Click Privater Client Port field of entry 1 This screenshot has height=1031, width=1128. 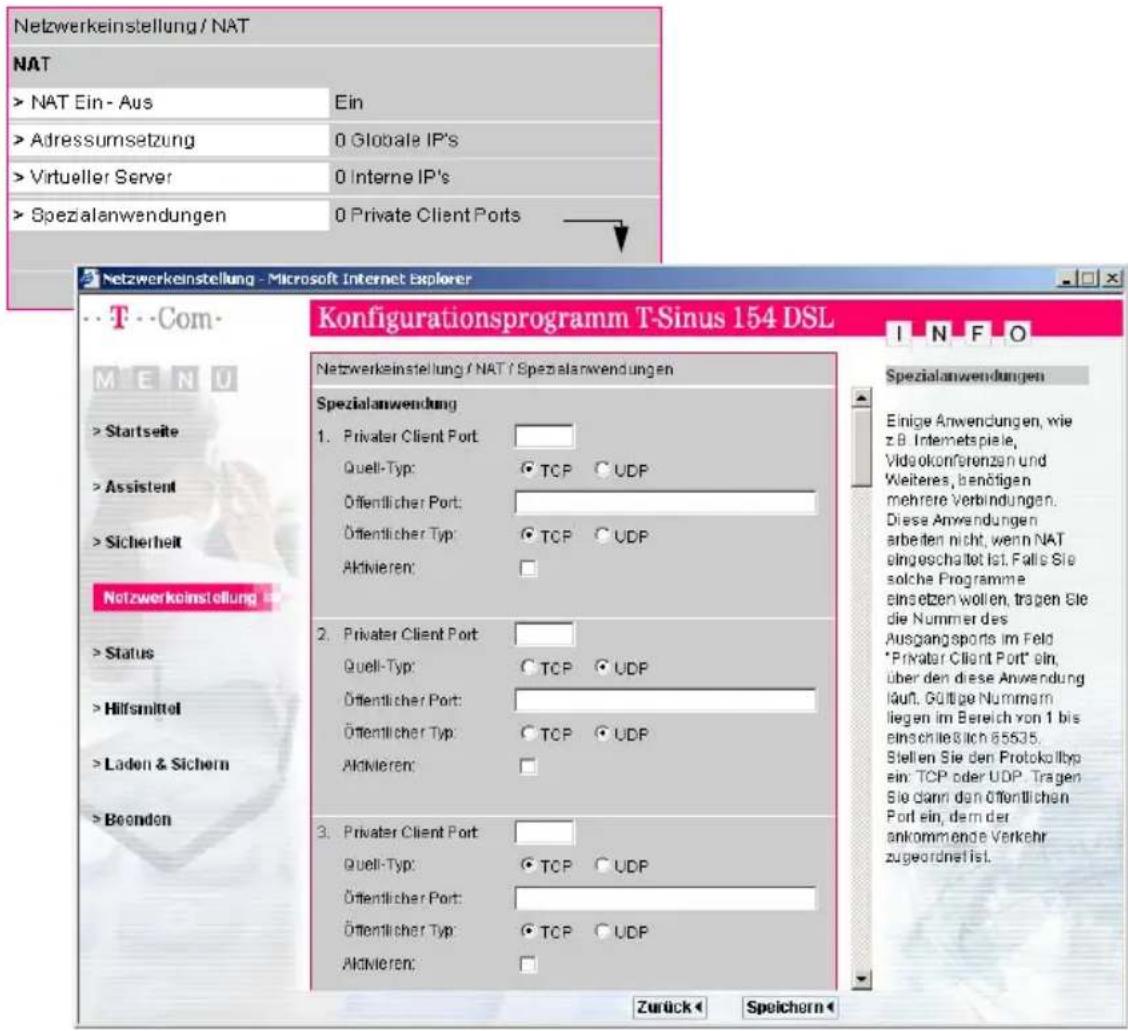(545, 436)
